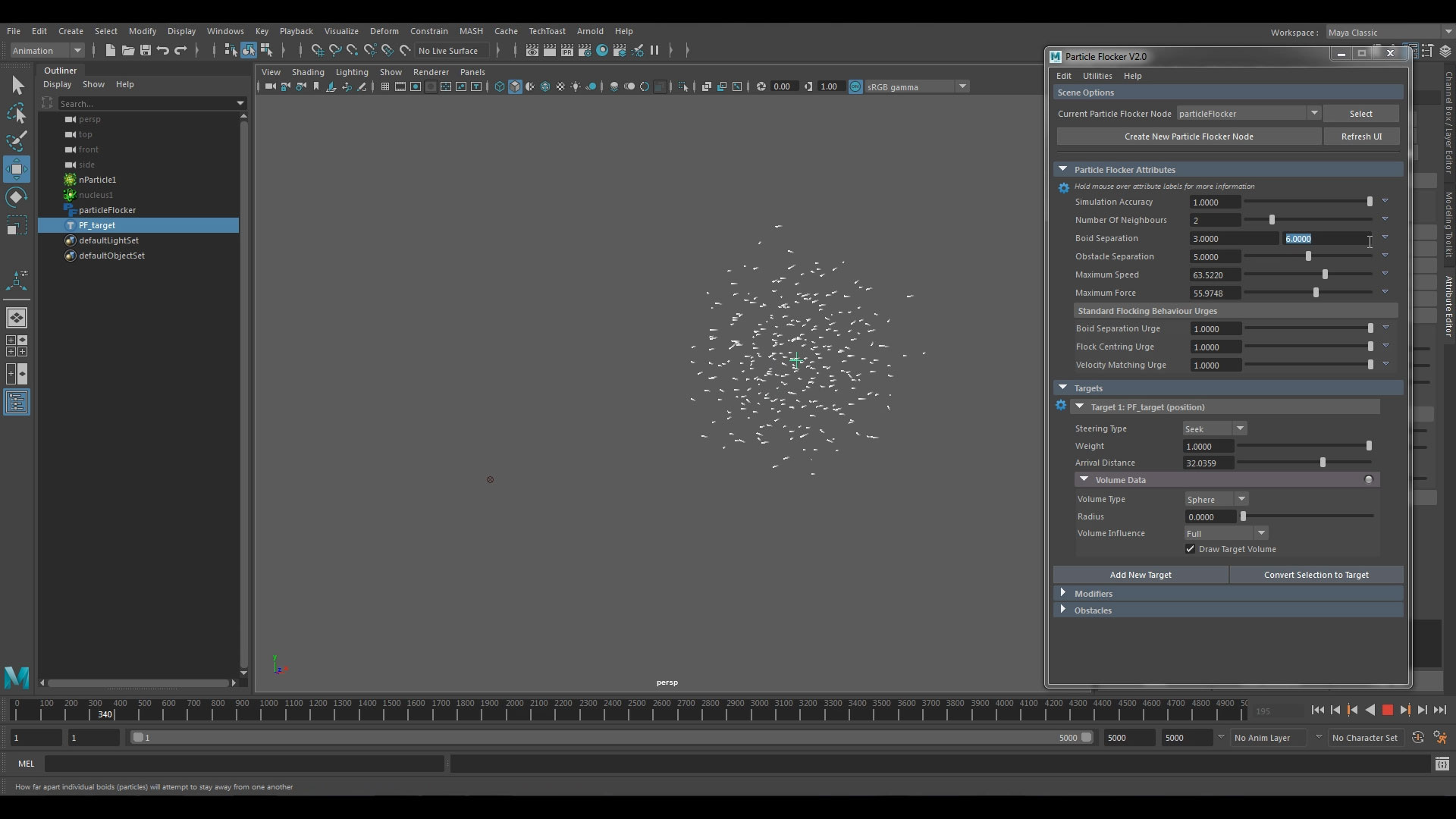Click the wireframe cube icon in viewport bar
The height and width of the screenshot is (819, 1456).
[x=499, y=87]
